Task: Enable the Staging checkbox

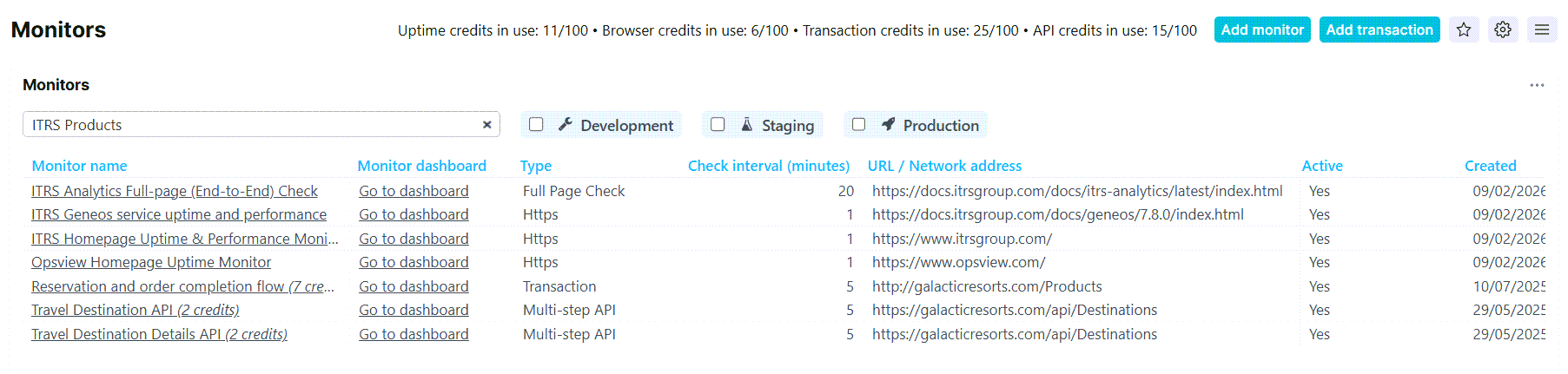Action: coord(718,124)
